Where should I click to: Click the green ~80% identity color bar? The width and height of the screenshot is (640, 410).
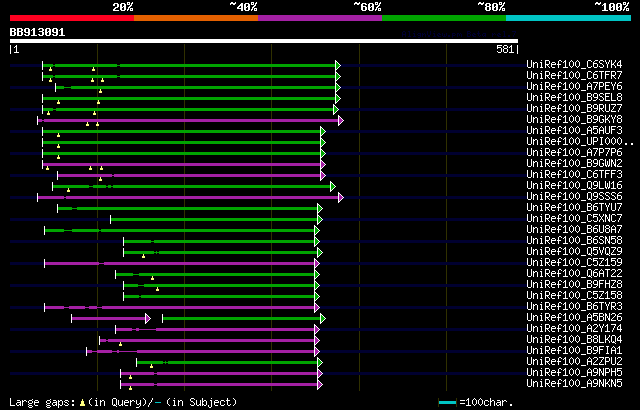pos(444,18)
